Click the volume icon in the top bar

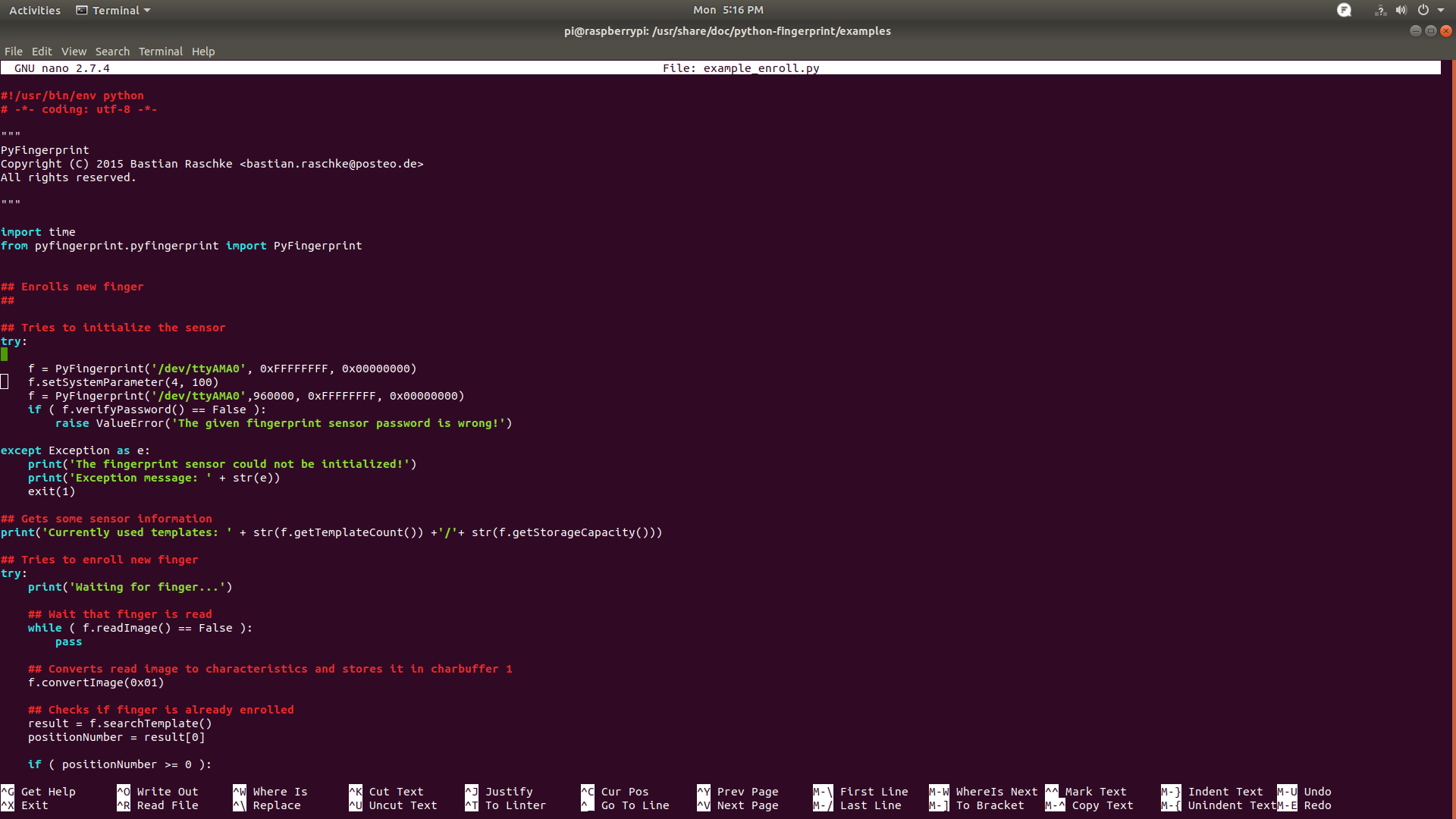tap(1401, 10)
